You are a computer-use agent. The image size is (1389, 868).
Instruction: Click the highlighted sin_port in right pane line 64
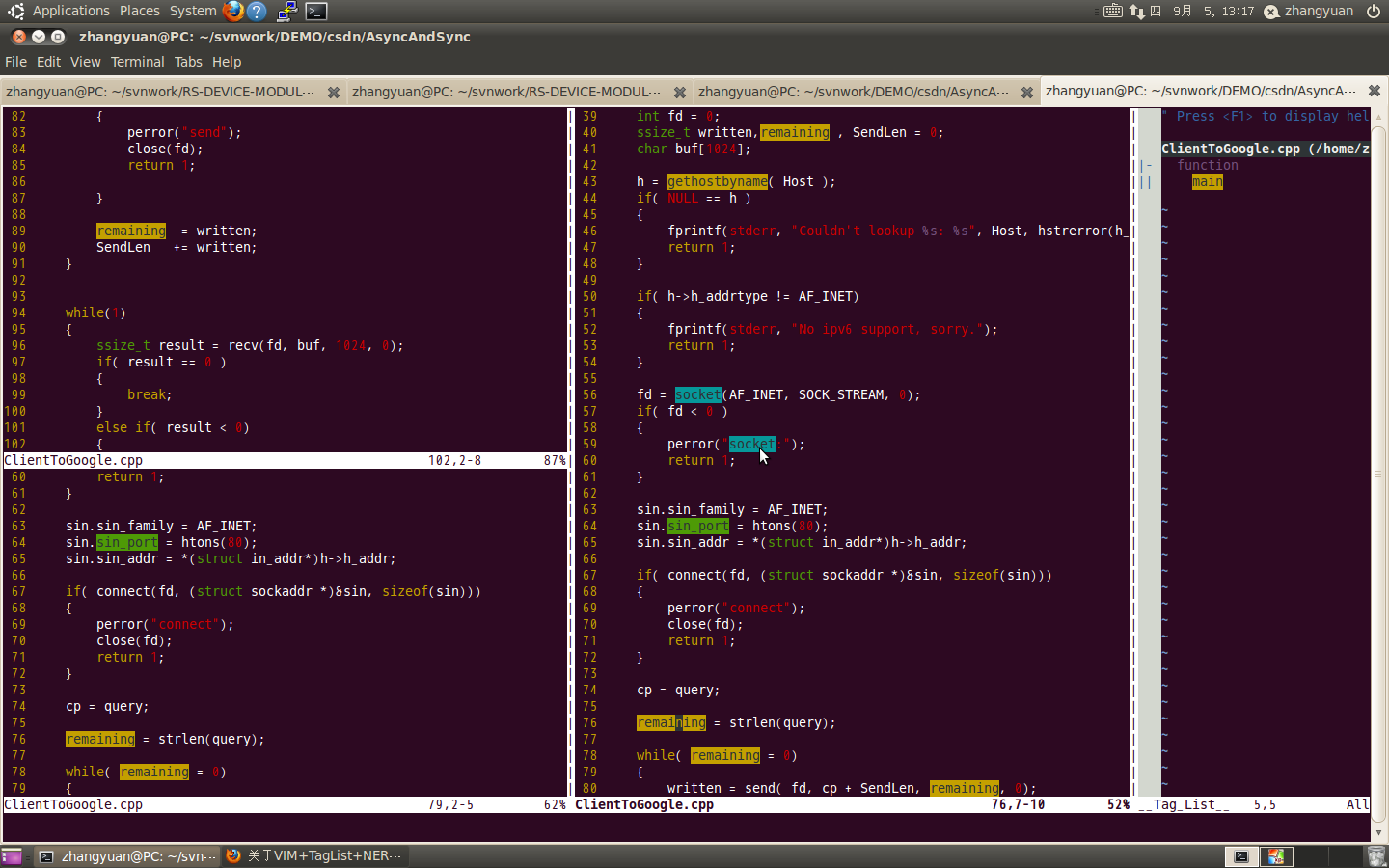pos(698,527)
